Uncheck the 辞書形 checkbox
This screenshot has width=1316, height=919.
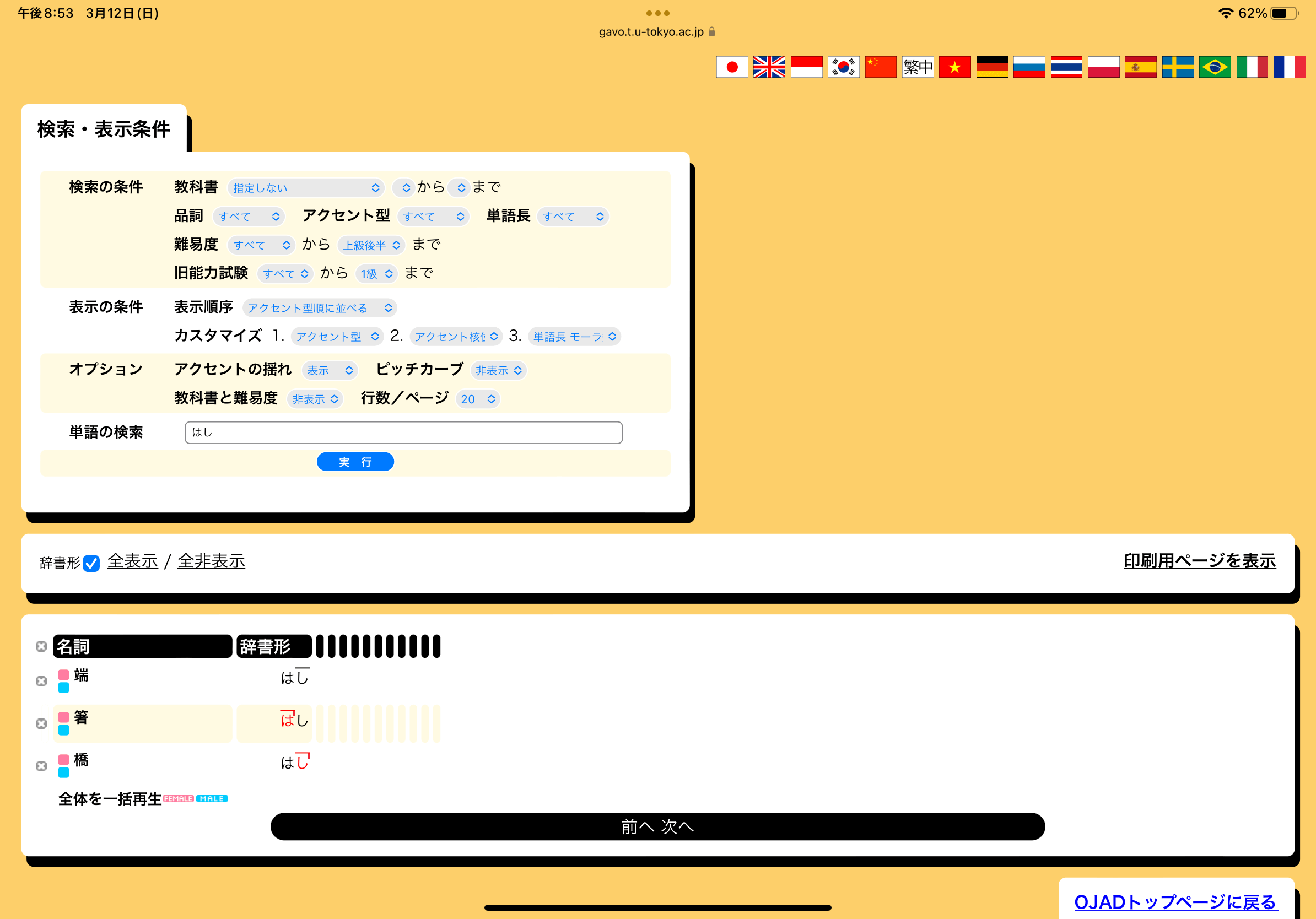point(91,564)
